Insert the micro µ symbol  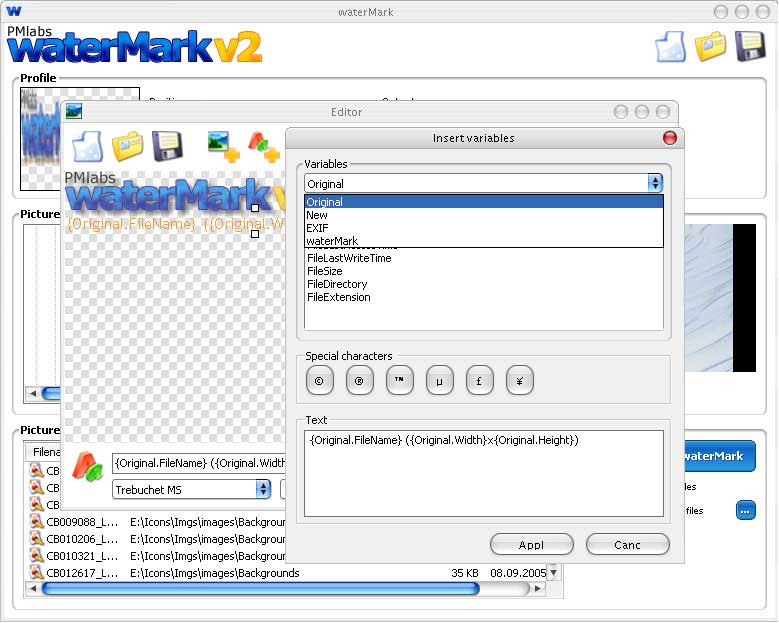439,381
